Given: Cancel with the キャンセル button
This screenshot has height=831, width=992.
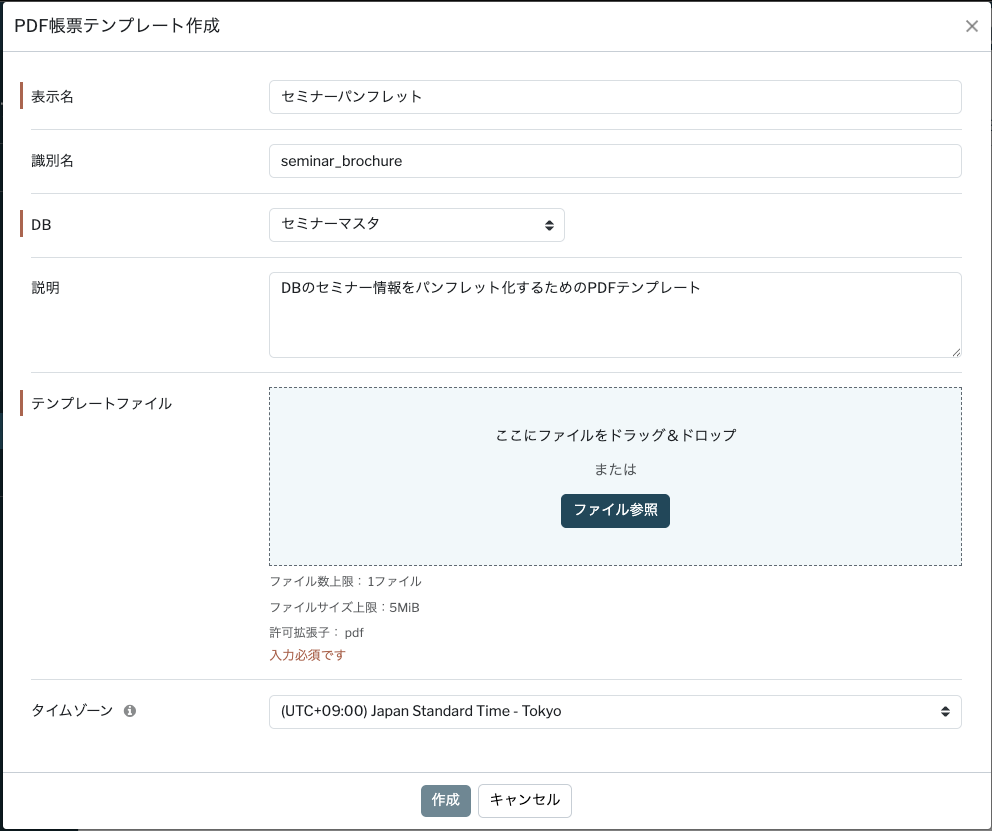Looking at the screenshot, I should [524, 800].
